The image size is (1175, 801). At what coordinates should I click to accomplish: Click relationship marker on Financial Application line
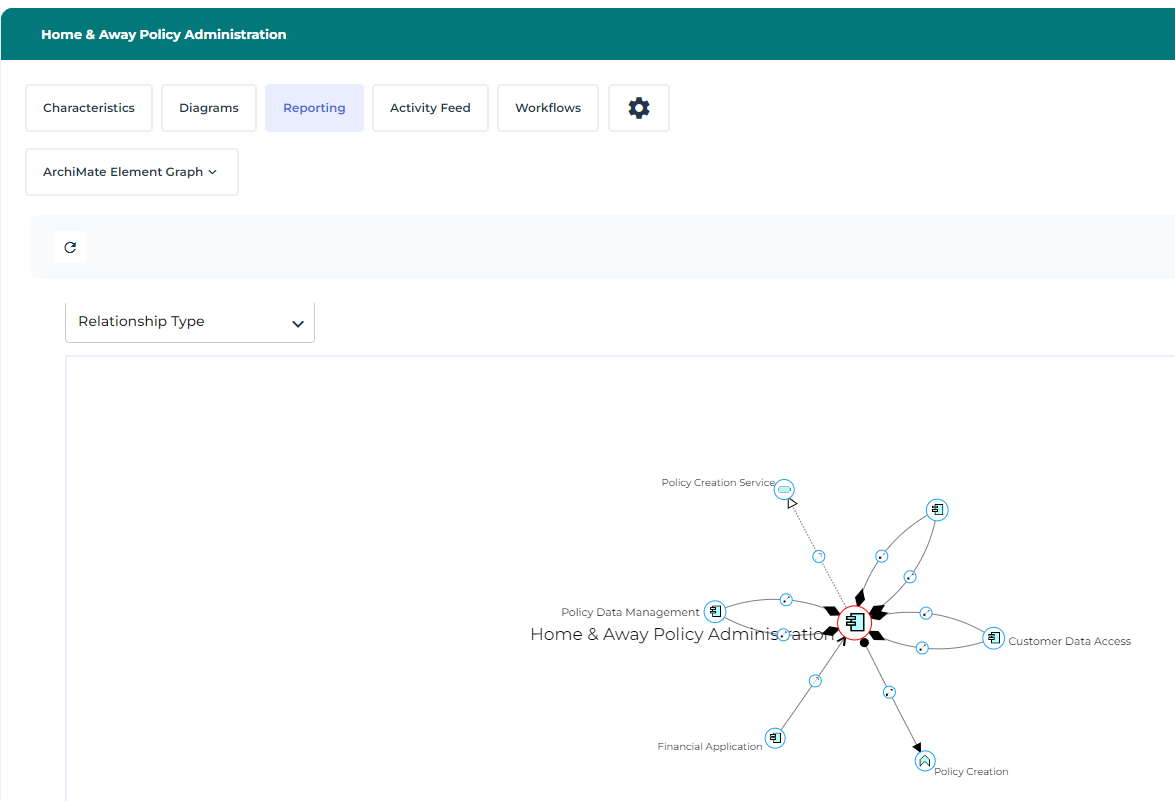click(x=815, y=681)
